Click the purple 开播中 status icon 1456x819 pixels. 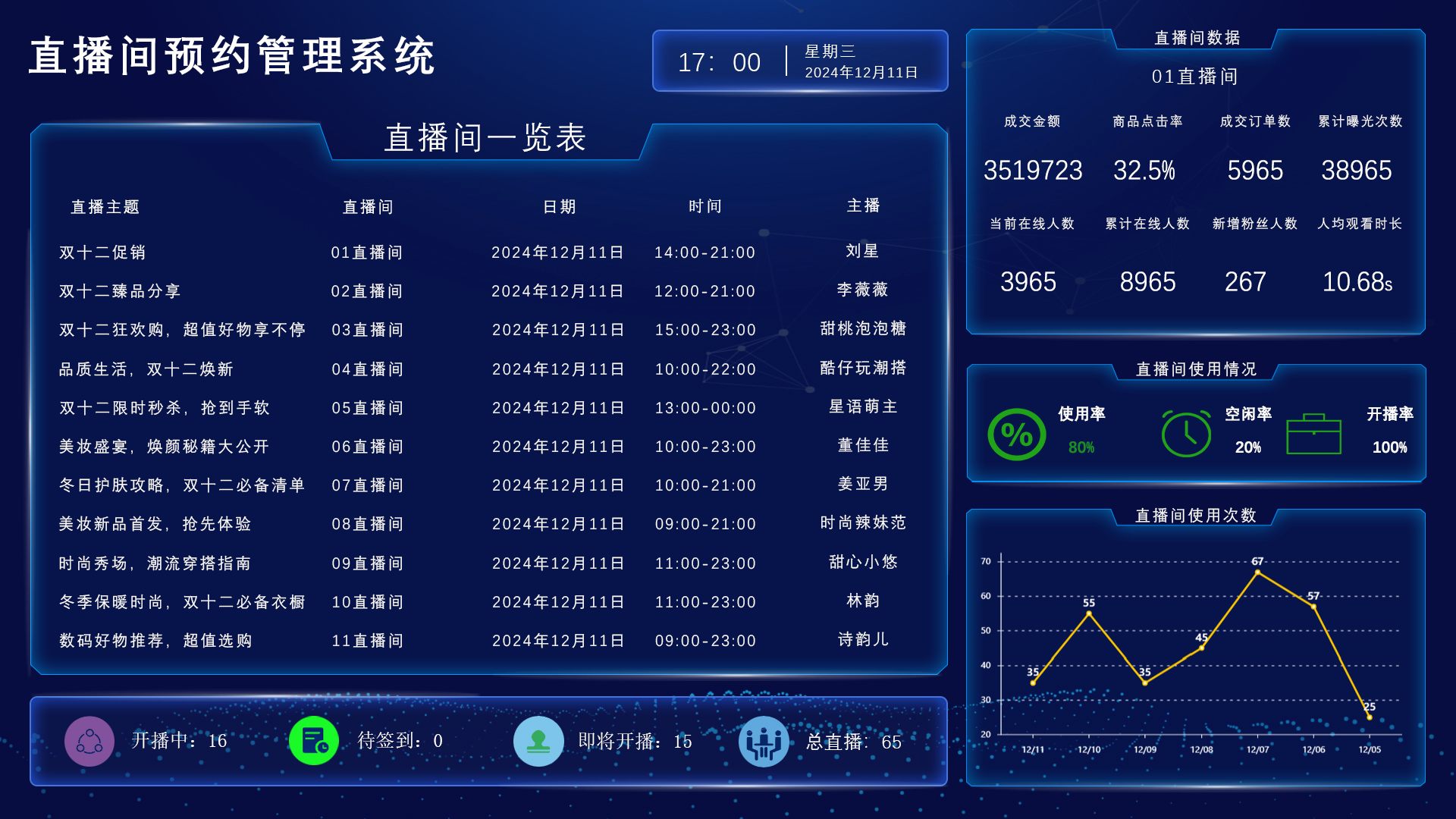click(89, 741)
